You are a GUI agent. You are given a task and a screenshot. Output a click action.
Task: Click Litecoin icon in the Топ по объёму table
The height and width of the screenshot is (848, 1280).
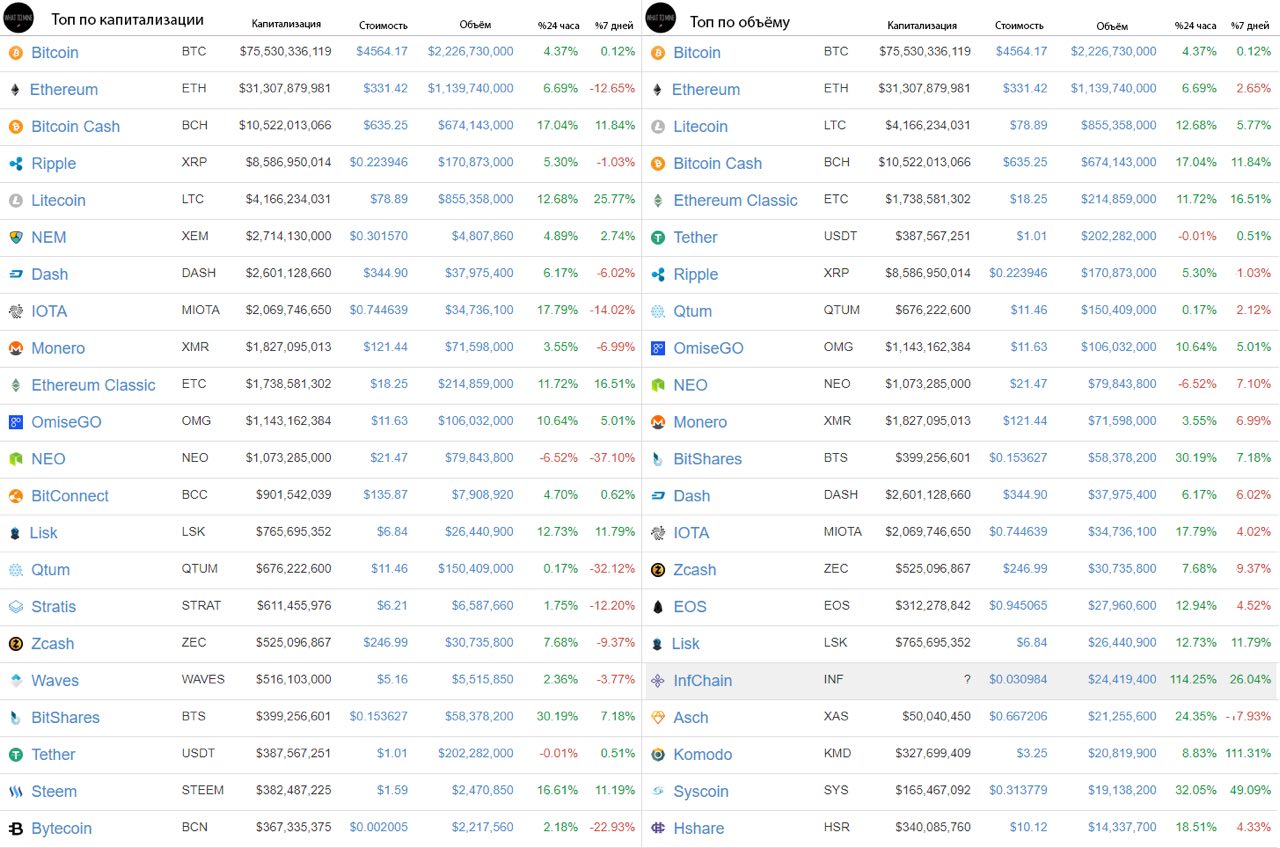click(658, 126)
